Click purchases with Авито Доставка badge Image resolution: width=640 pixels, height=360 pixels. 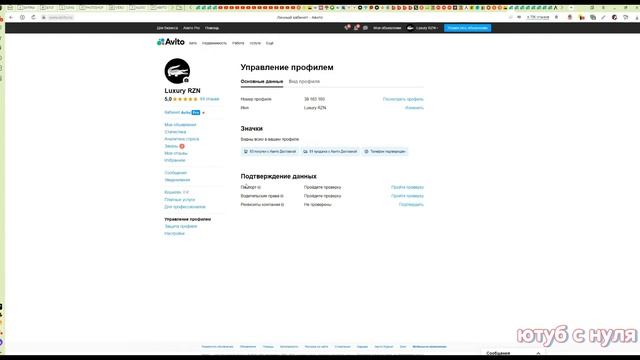pos(269,151)
